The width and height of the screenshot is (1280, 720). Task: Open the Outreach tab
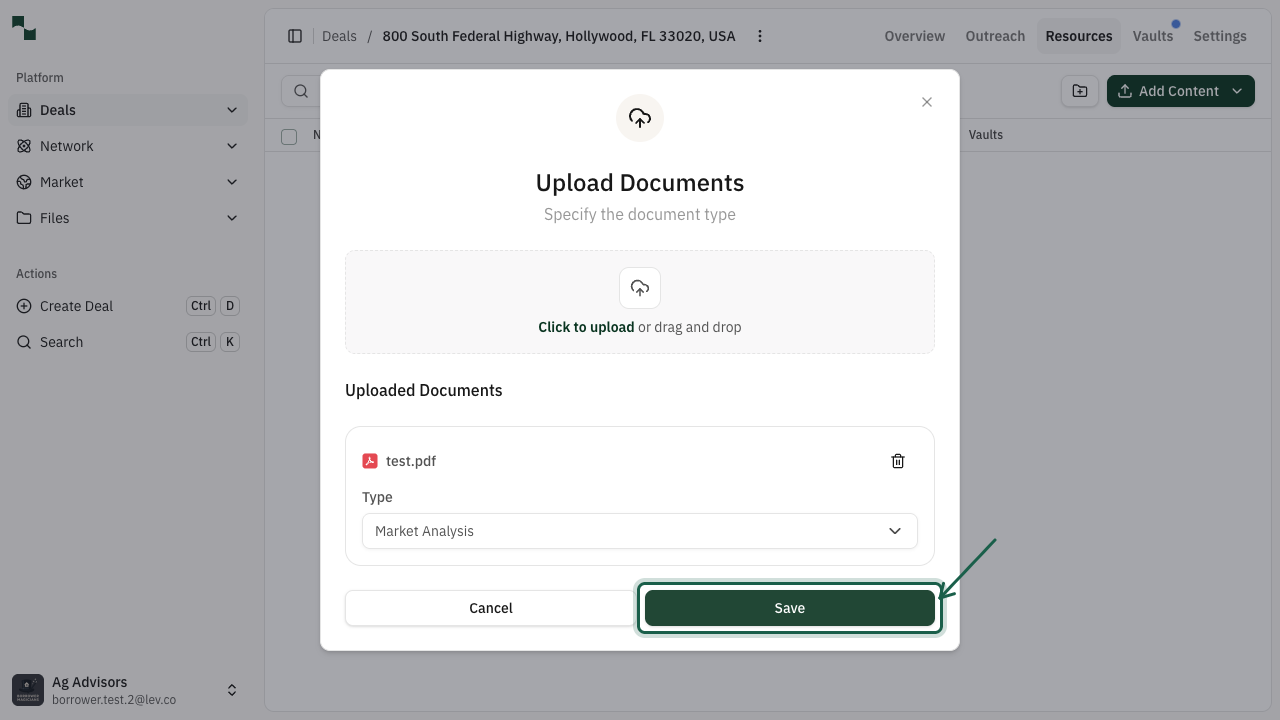coord(994,35)
